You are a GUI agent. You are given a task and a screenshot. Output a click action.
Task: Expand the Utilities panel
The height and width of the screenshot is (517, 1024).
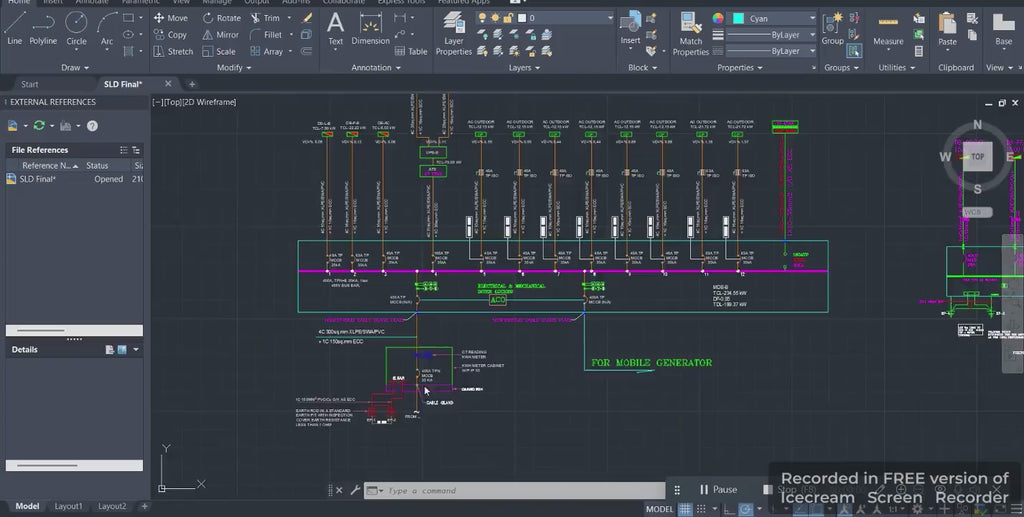click(896, 67)
